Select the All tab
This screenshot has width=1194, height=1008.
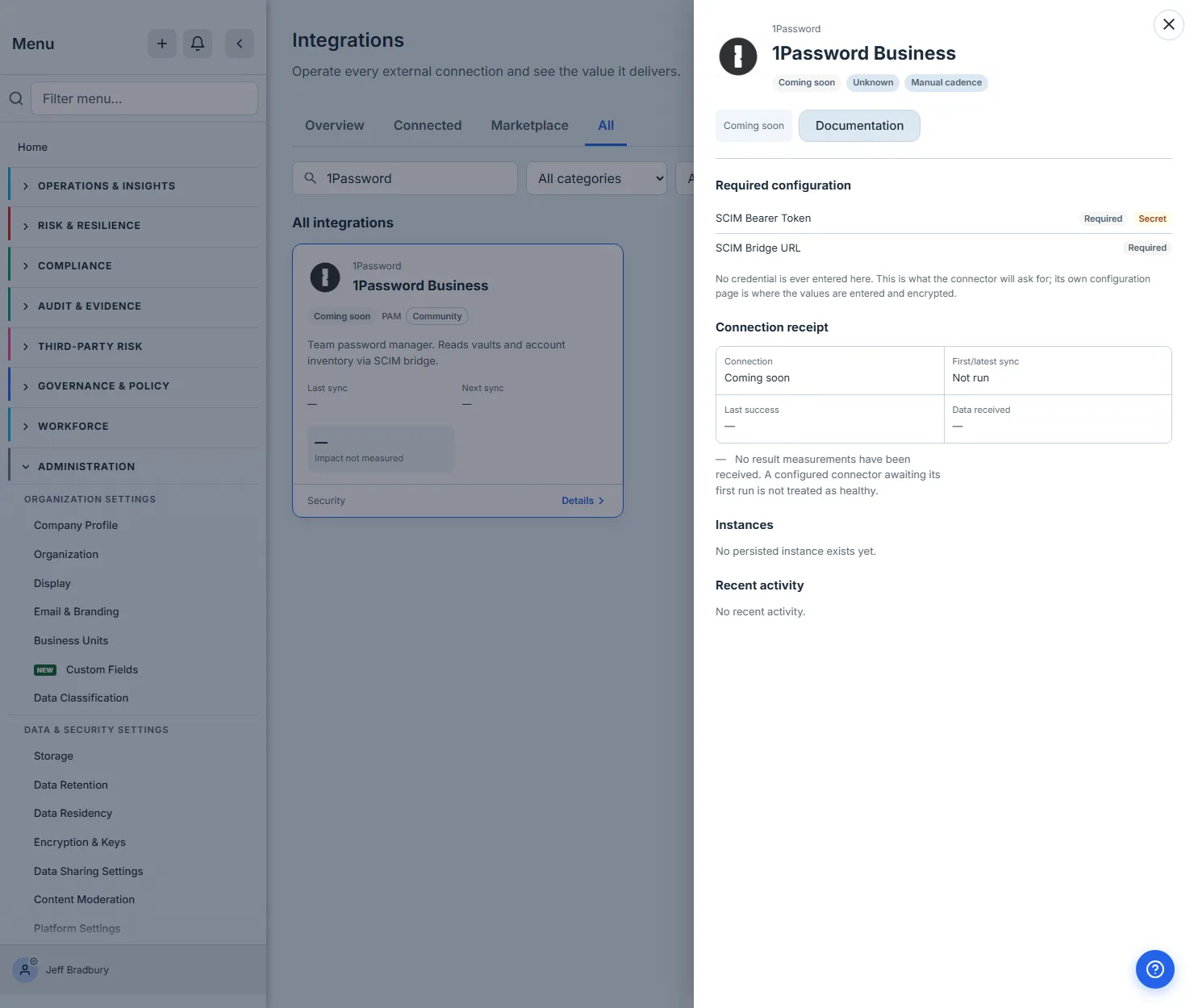[606, 126]
